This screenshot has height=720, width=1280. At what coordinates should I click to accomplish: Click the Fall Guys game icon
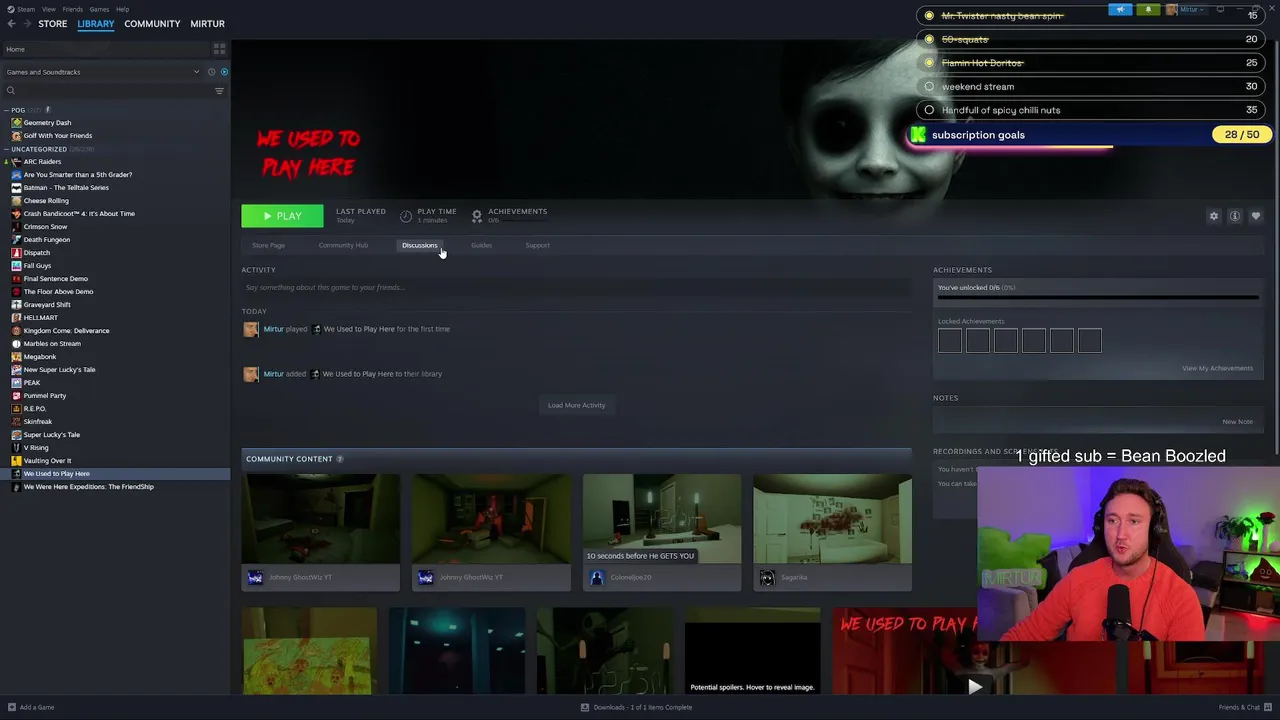16,266
